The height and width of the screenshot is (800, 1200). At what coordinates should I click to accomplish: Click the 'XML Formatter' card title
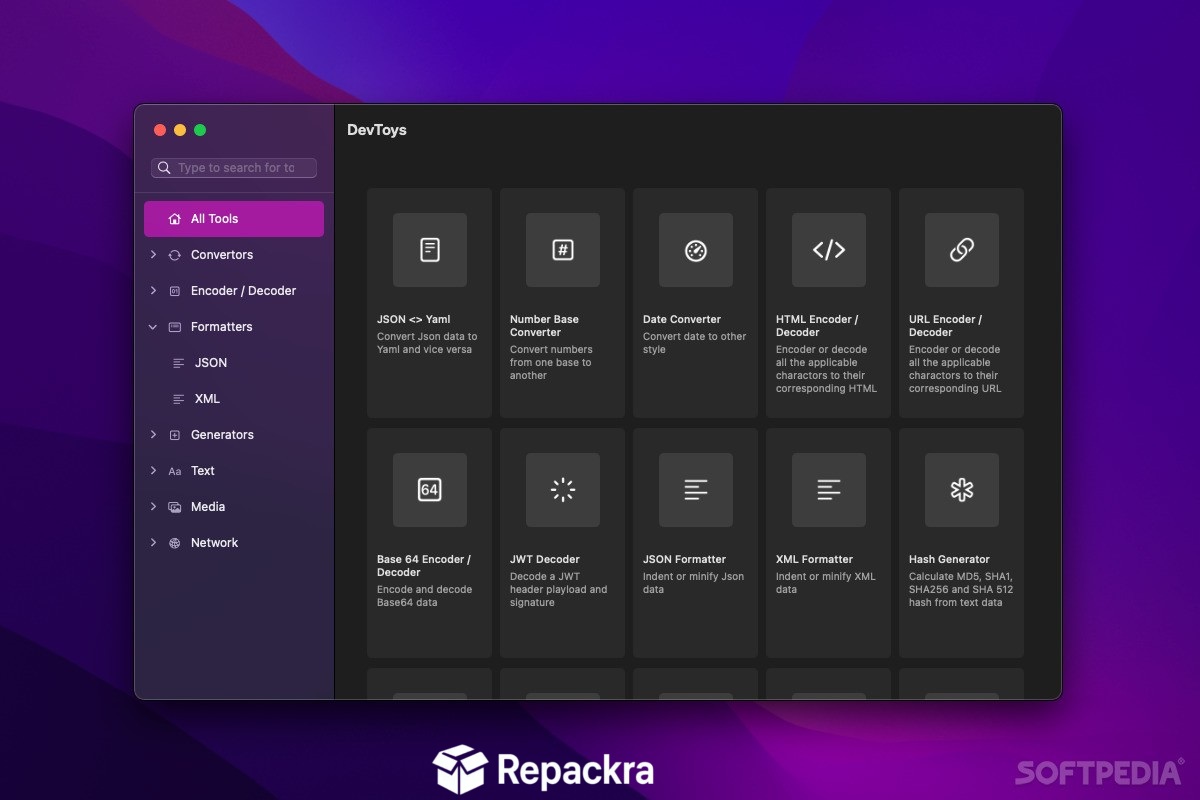[x=815, y=560]
